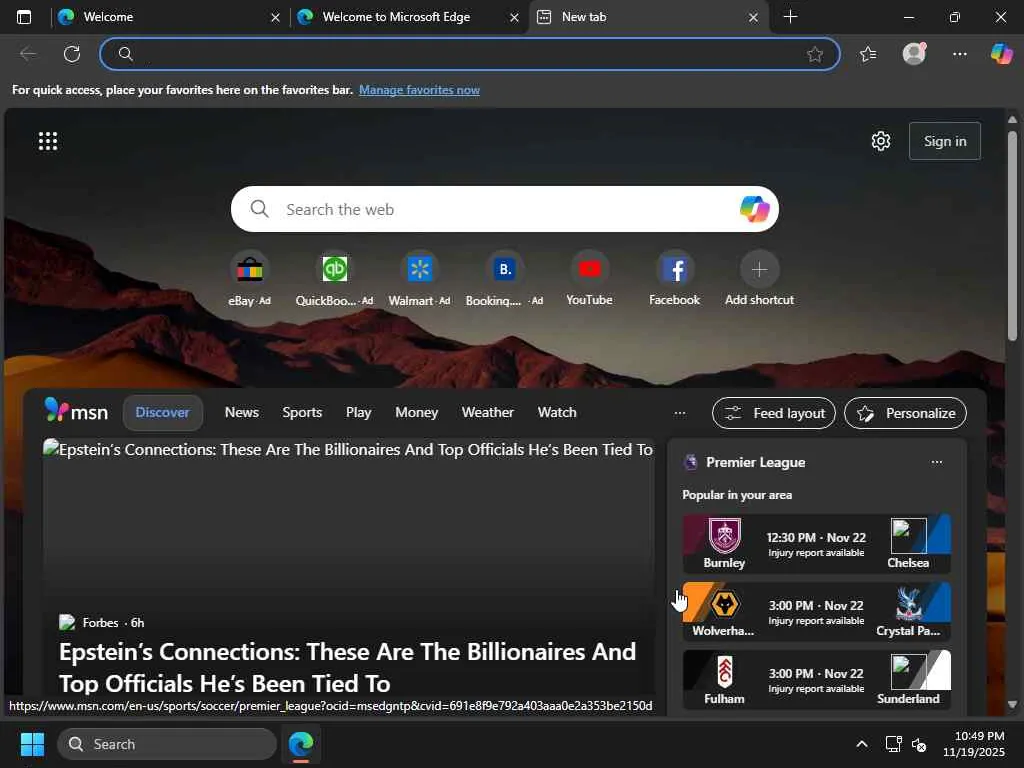Click the Search the web box
The width and height of the screenshot is (1024, 768).
(x=504, y=209)
